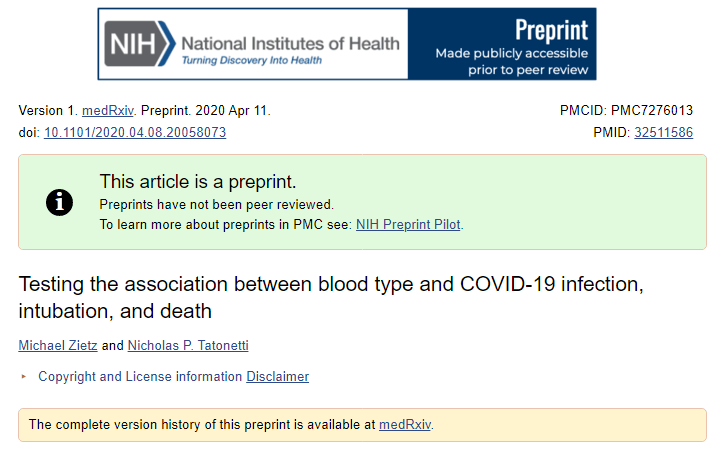The image size is (725, 455).
Task: Click the National Institutes of Health banner text
Action: (290, 43)
